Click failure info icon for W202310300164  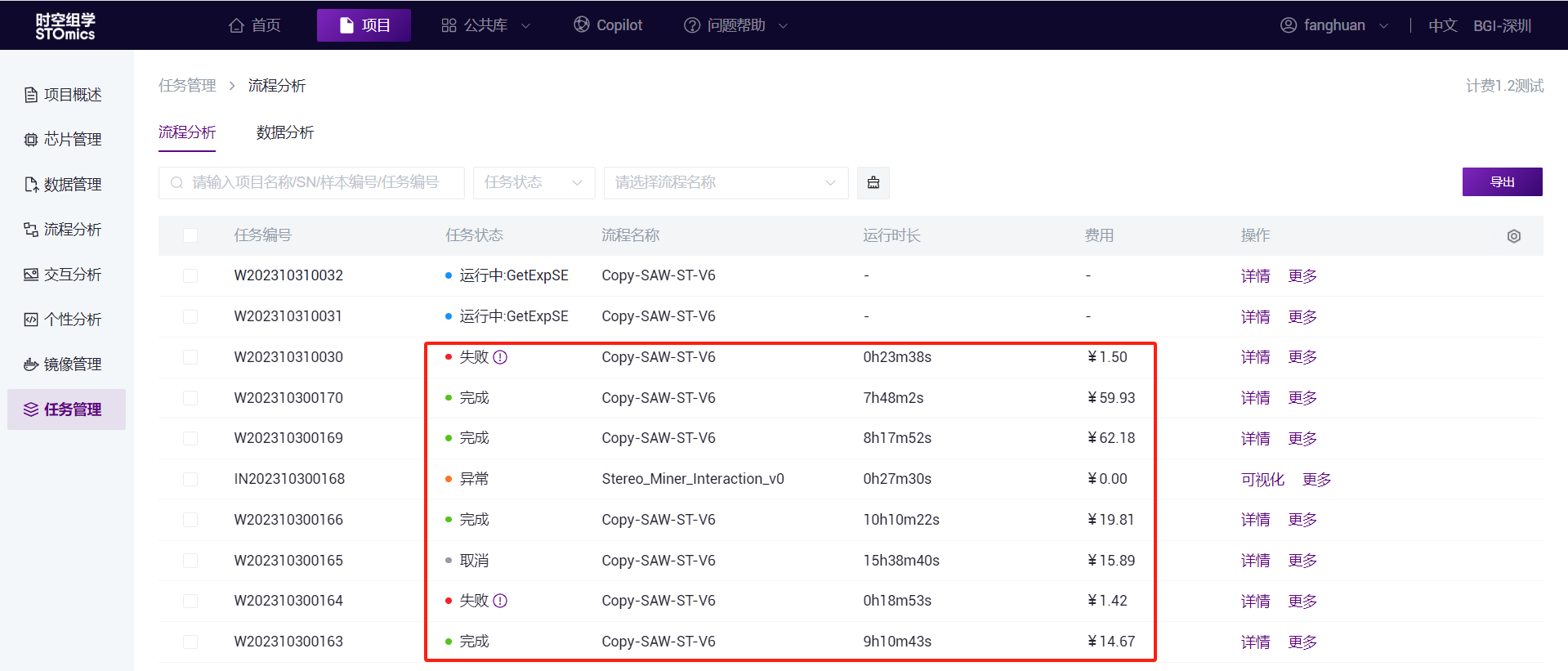tap(501, 601)
